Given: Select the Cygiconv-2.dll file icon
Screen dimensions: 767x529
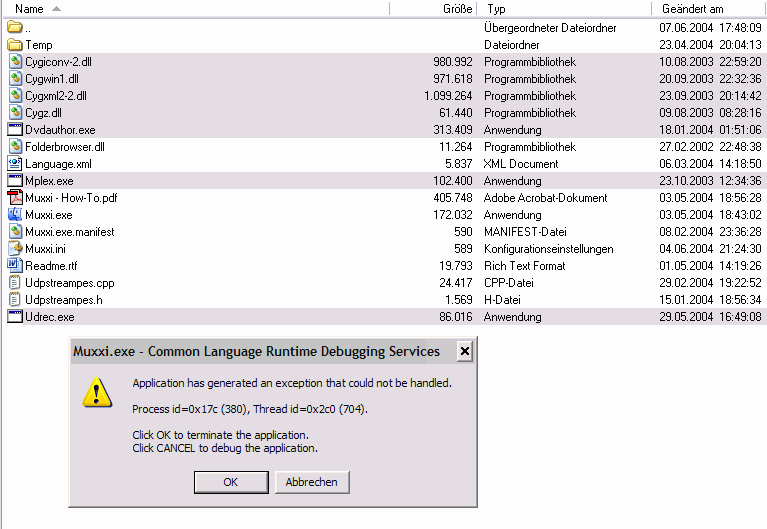Looking at the screenshot, I should [x=15, y=62].
